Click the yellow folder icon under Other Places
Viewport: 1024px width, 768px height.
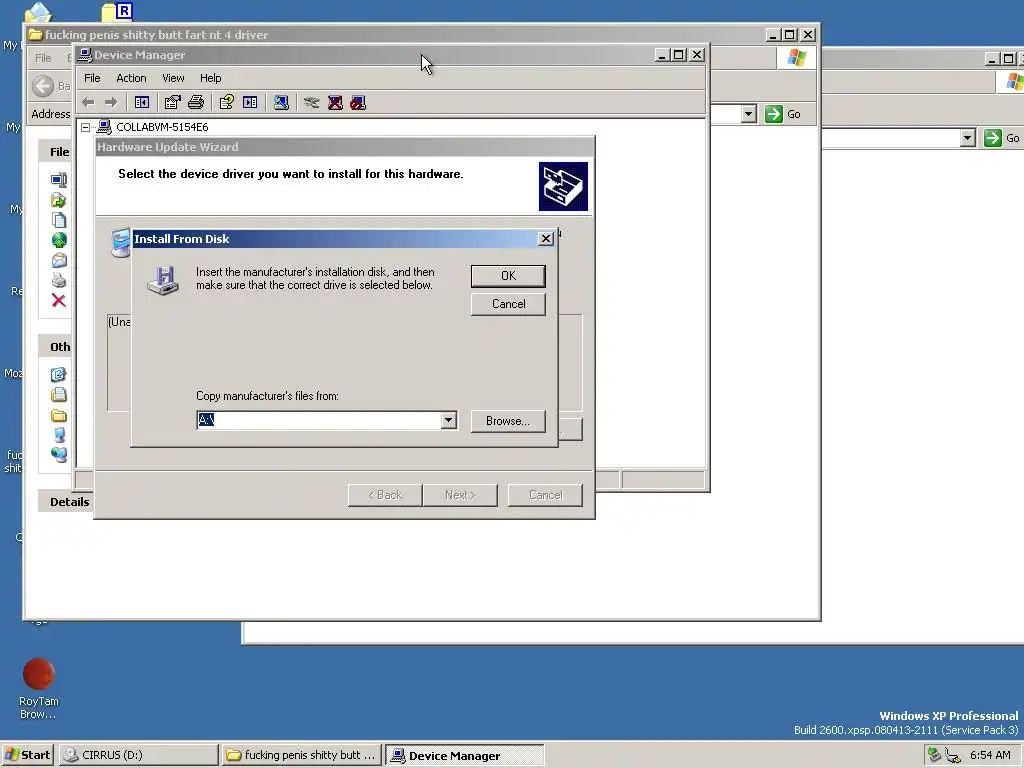59,415
